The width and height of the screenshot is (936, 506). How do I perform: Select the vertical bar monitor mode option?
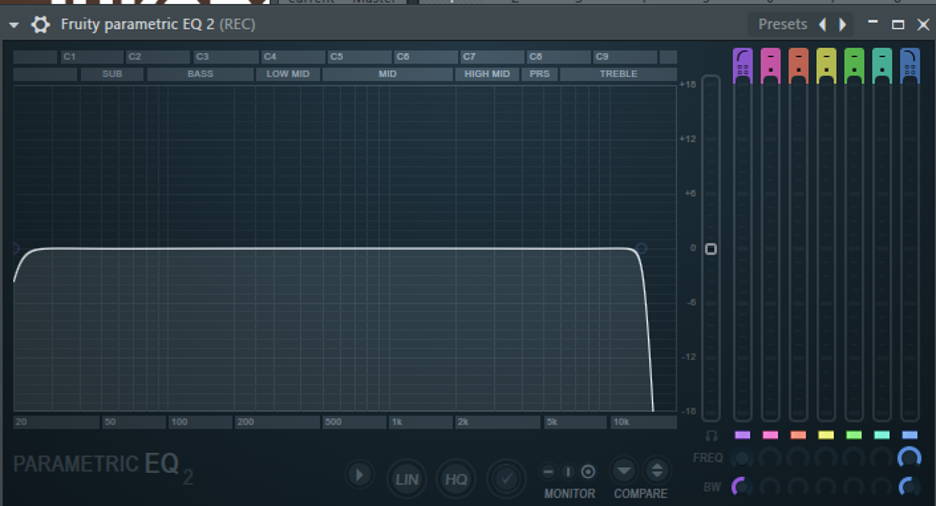click(568, 472)
